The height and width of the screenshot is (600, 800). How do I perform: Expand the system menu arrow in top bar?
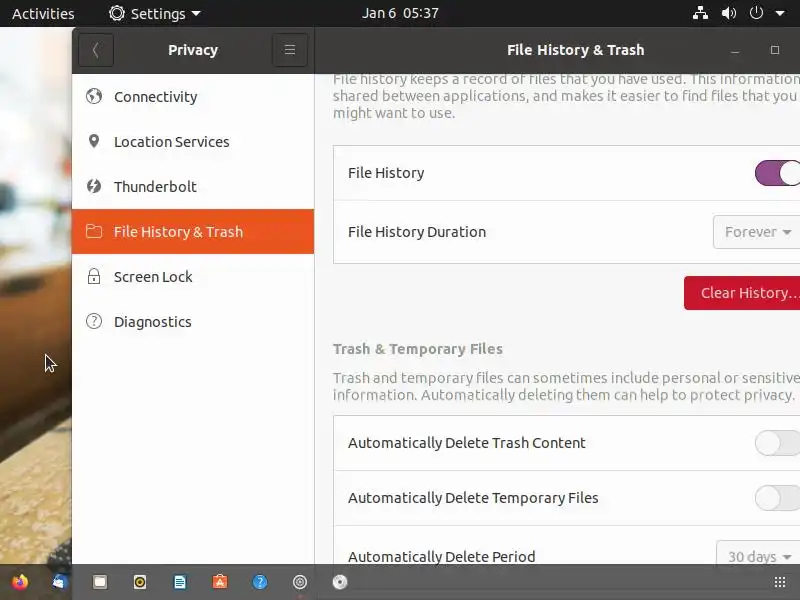coord(780,14)
